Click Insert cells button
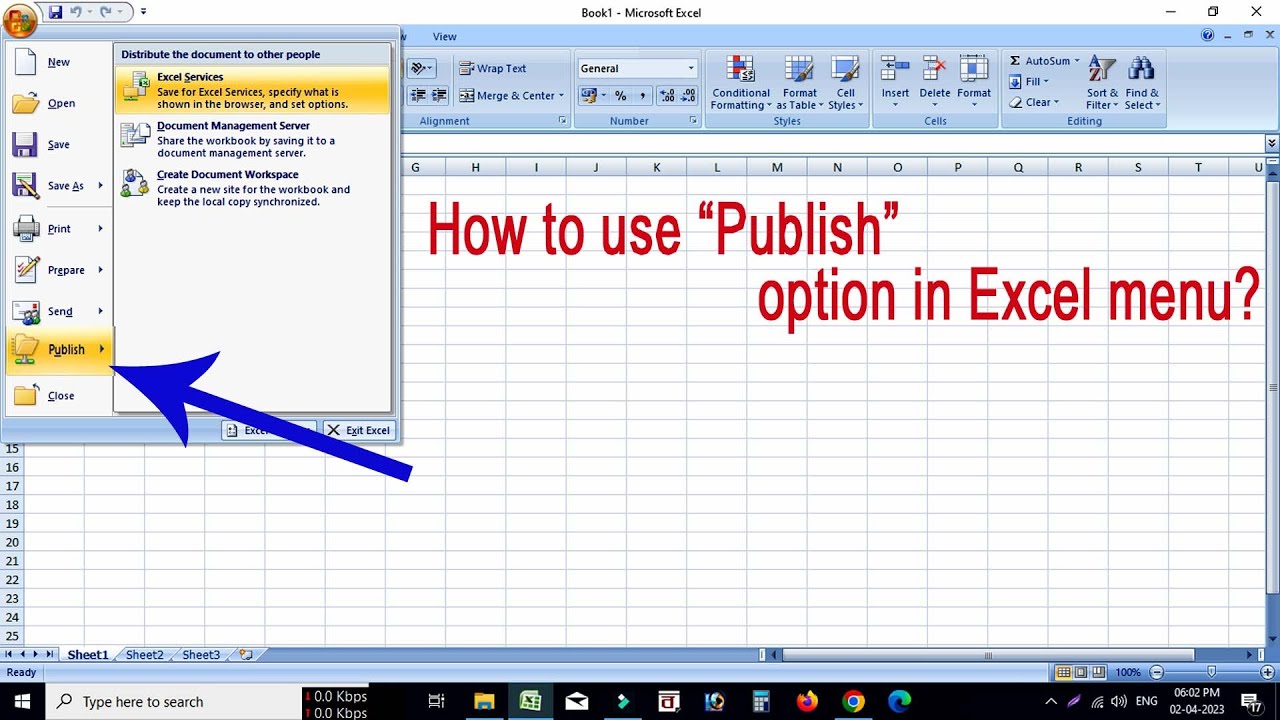The height and width of the screenshot is (720, 1280). coord(895,83)
